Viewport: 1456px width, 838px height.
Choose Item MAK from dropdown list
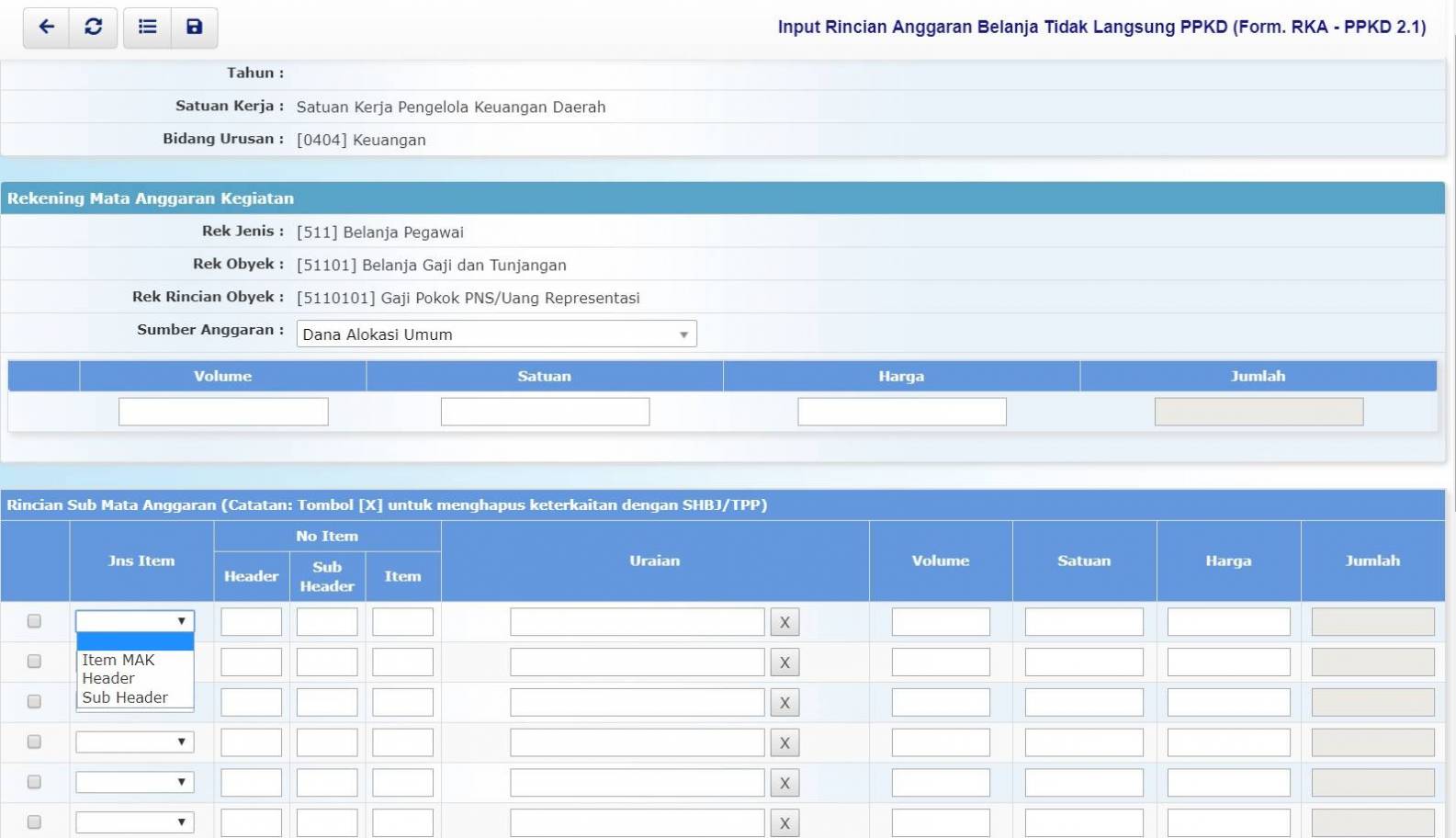[x=135, y=660]
